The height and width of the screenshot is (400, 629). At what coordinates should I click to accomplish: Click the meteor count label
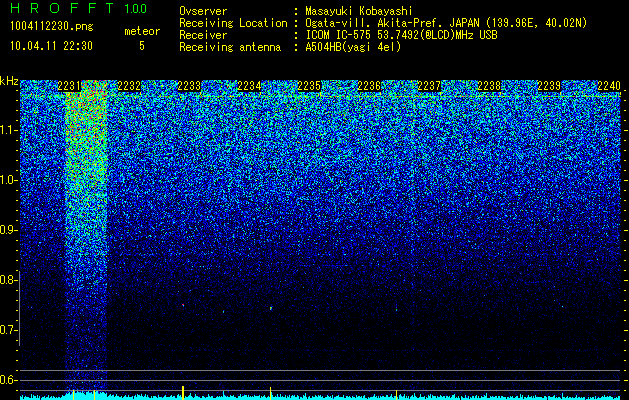pos(142,31)
